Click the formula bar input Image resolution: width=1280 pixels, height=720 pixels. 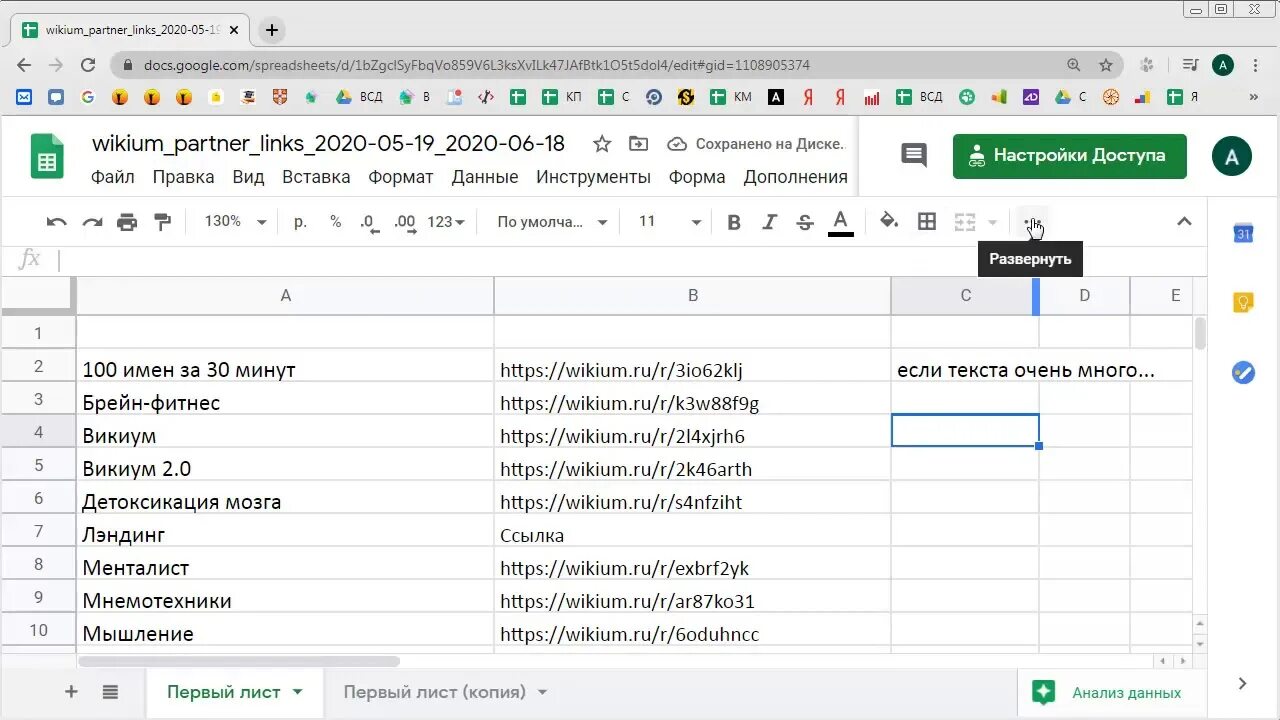click(630, 260)
